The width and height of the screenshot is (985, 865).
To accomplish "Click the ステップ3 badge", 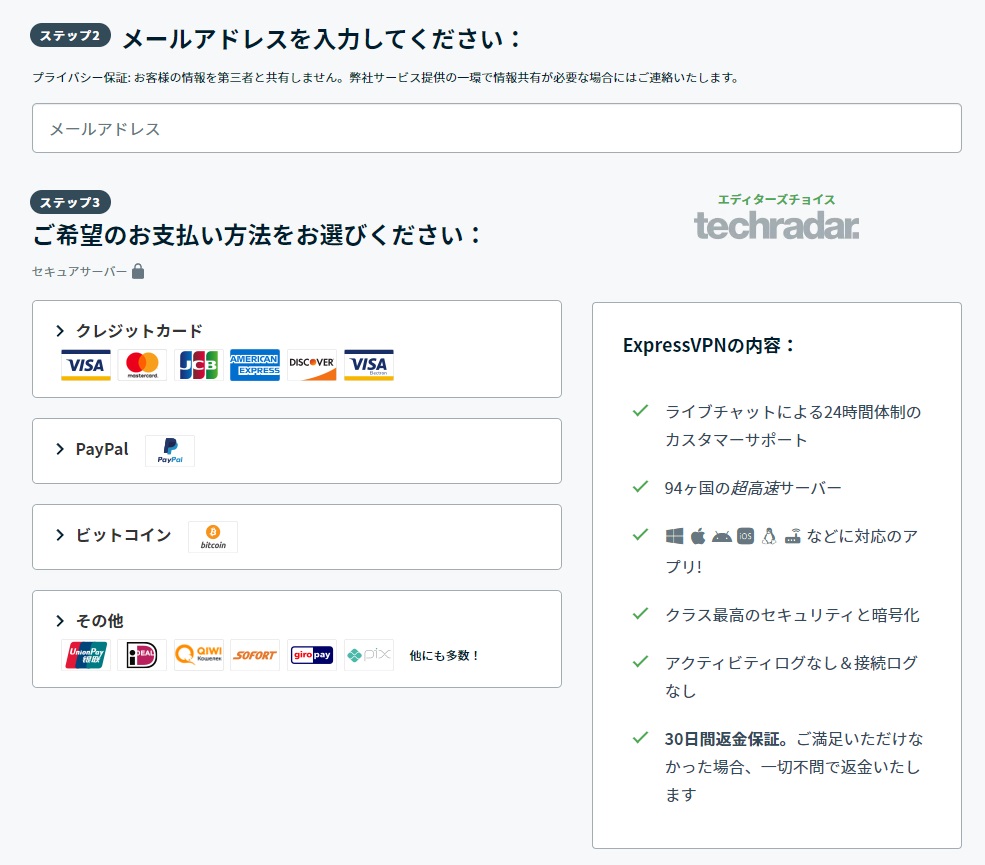I will pos(70,202).
